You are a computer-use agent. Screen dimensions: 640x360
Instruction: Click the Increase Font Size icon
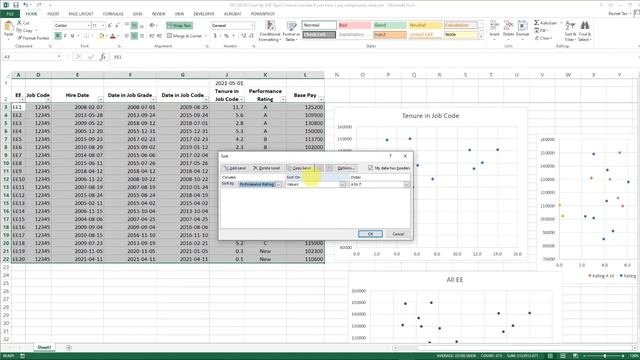pyautogui.click(x=109, y=25)
